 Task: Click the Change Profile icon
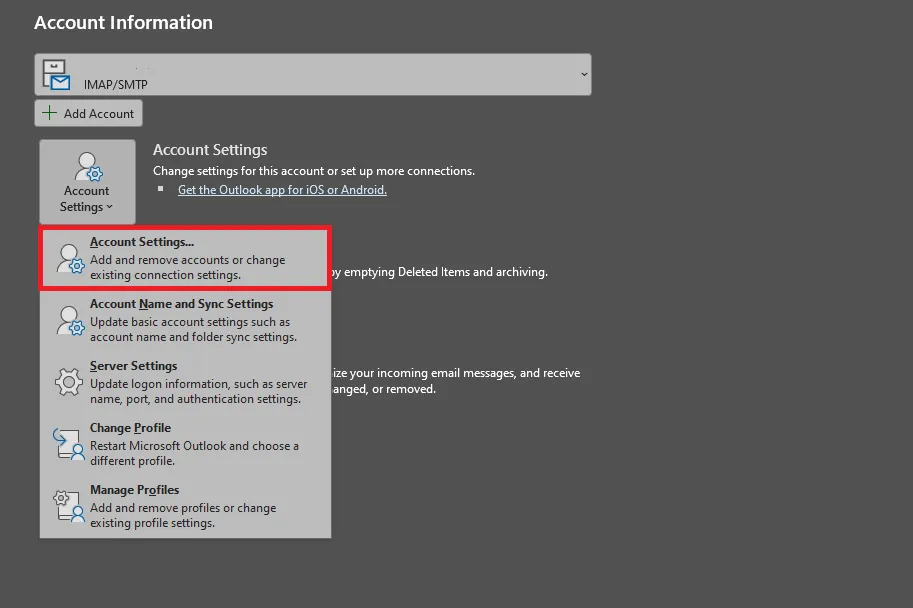[69, 444]
